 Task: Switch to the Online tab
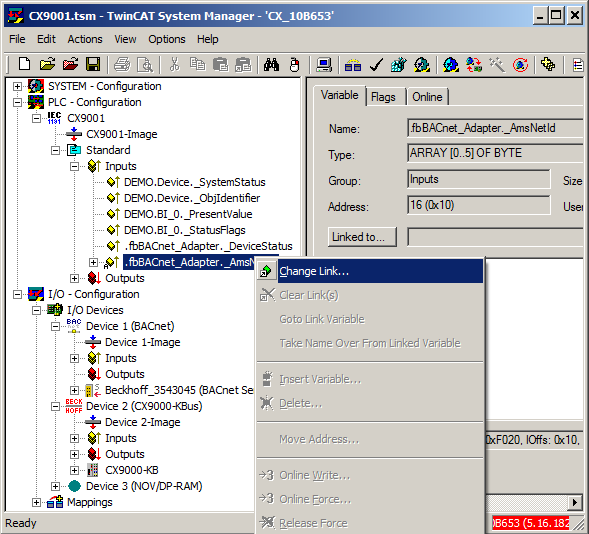click(x=427, y=97)
